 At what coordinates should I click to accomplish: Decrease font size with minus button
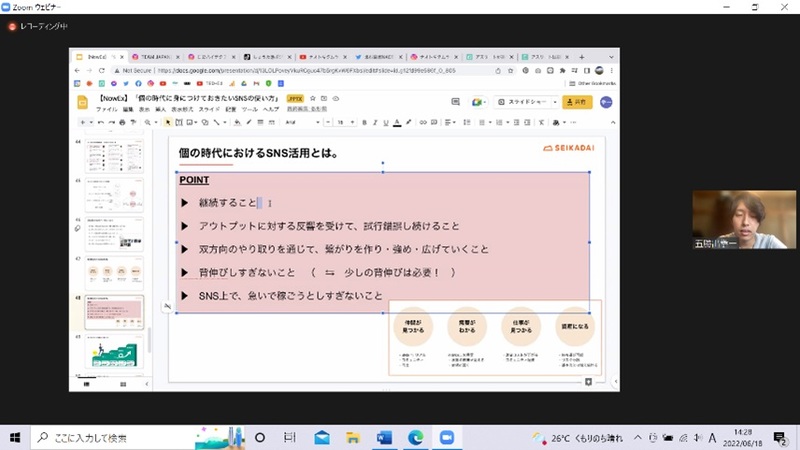coord(328,122)
